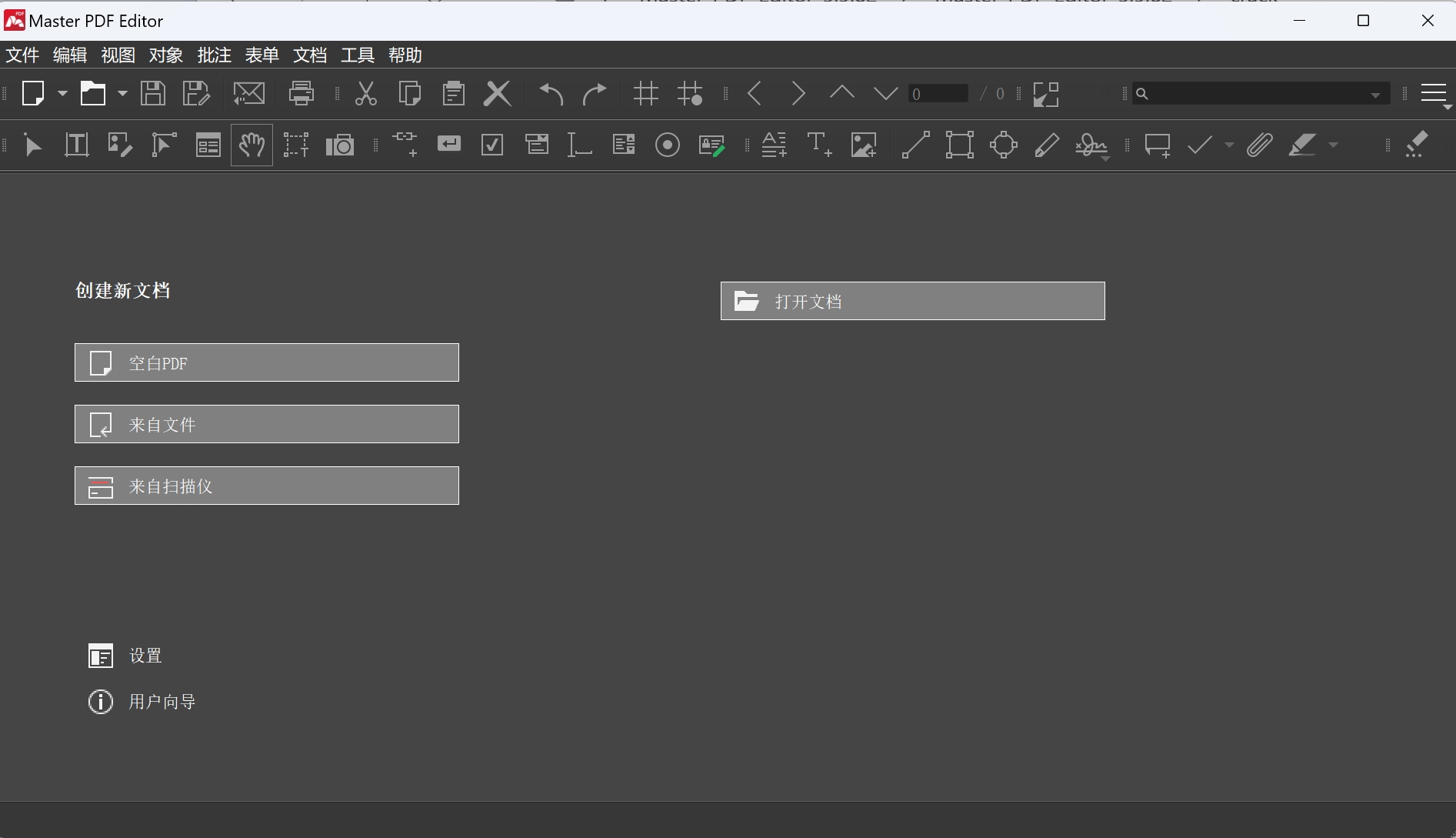Insert a button form field
Screen dimensions: 1456x838
[449, 144]
